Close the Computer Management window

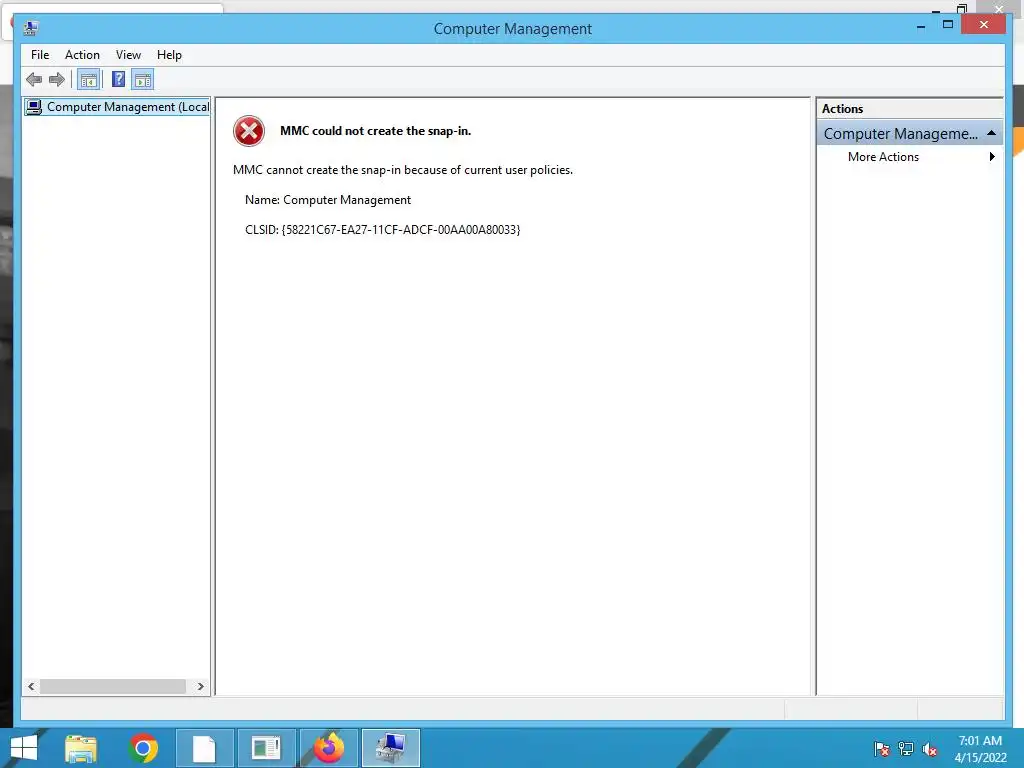[984, 25]
